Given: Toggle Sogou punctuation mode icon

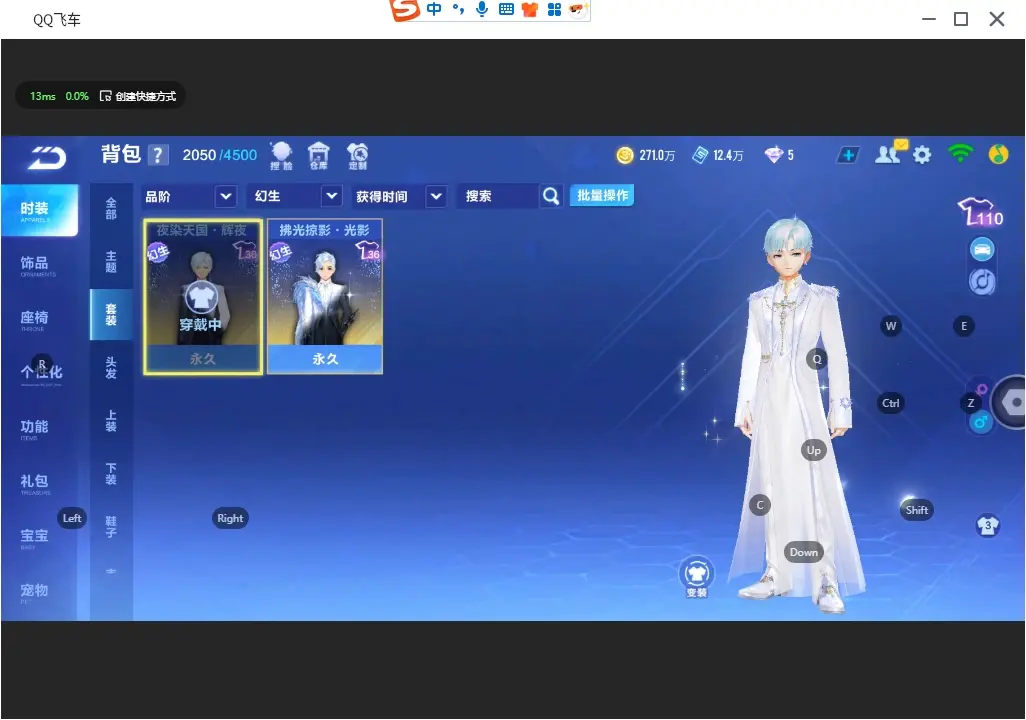Looking at the screenshot, I should [458, 9].
